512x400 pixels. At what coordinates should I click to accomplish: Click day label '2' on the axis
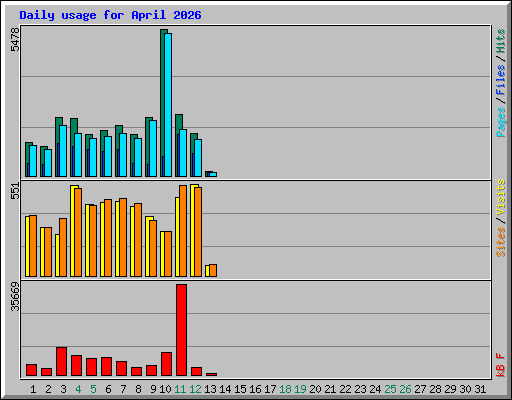(48, 389)
